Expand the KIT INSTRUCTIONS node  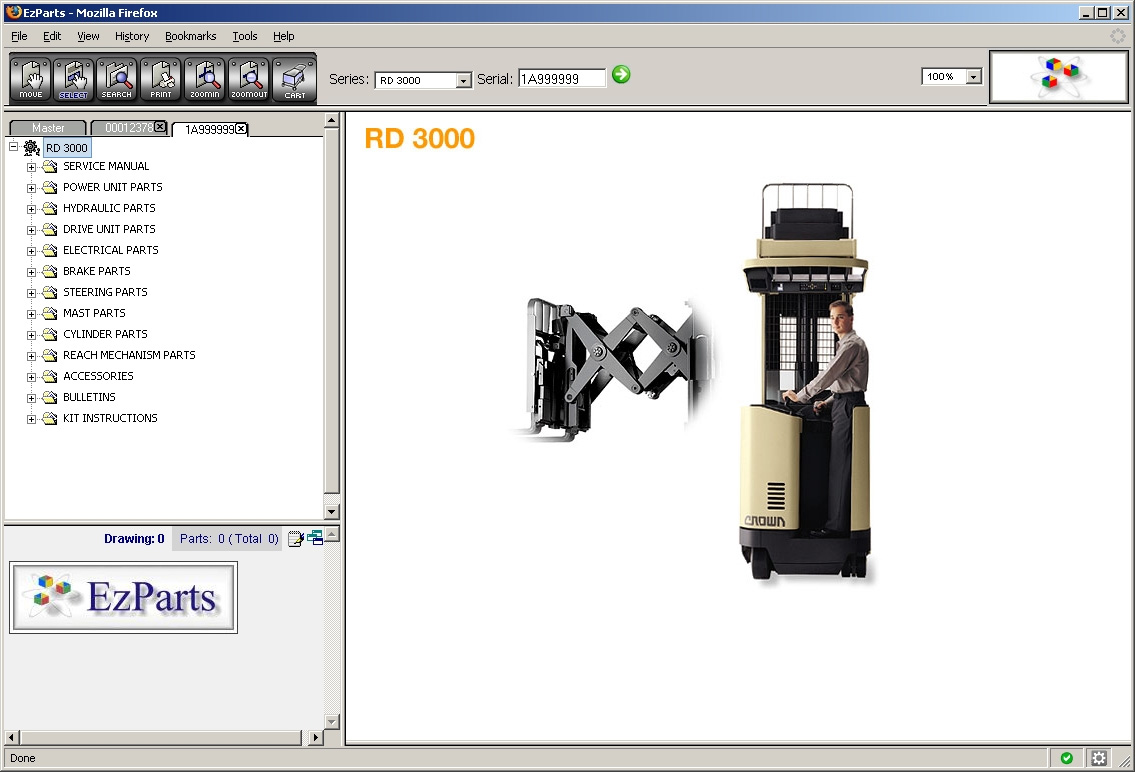click(31, 419)
